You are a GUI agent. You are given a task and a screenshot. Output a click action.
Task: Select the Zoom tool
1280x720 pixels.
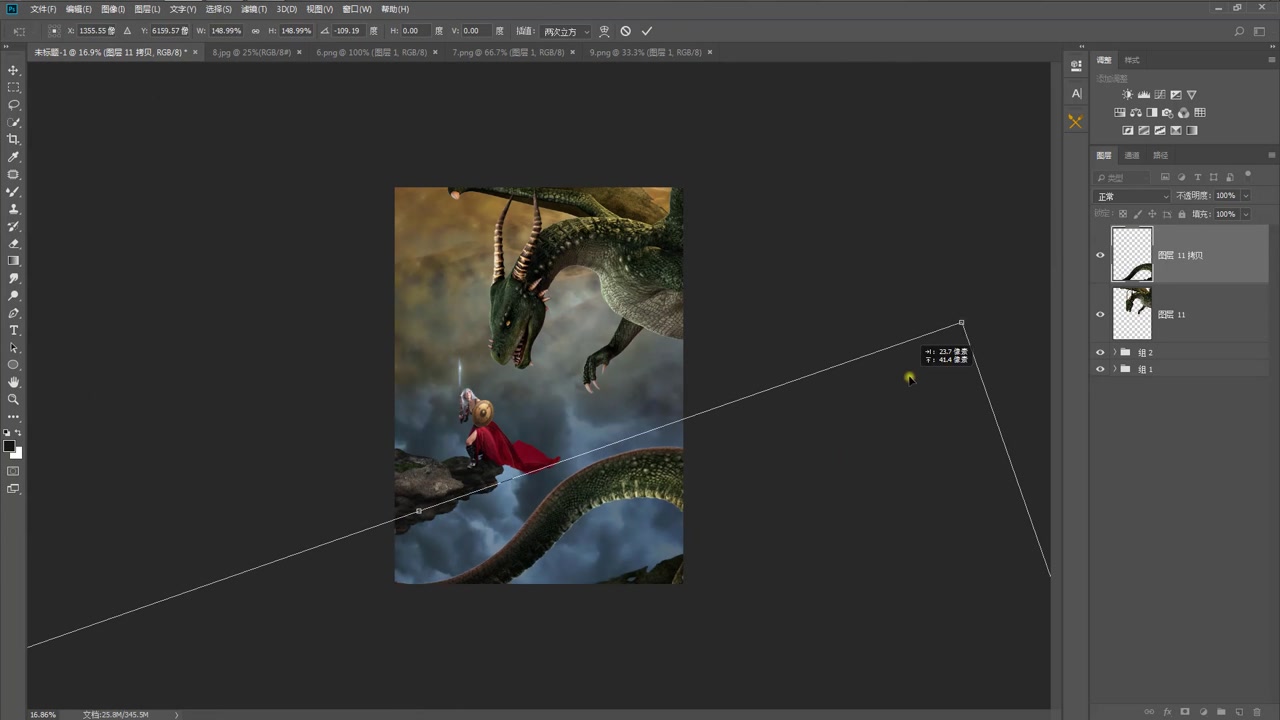point(14,399)
